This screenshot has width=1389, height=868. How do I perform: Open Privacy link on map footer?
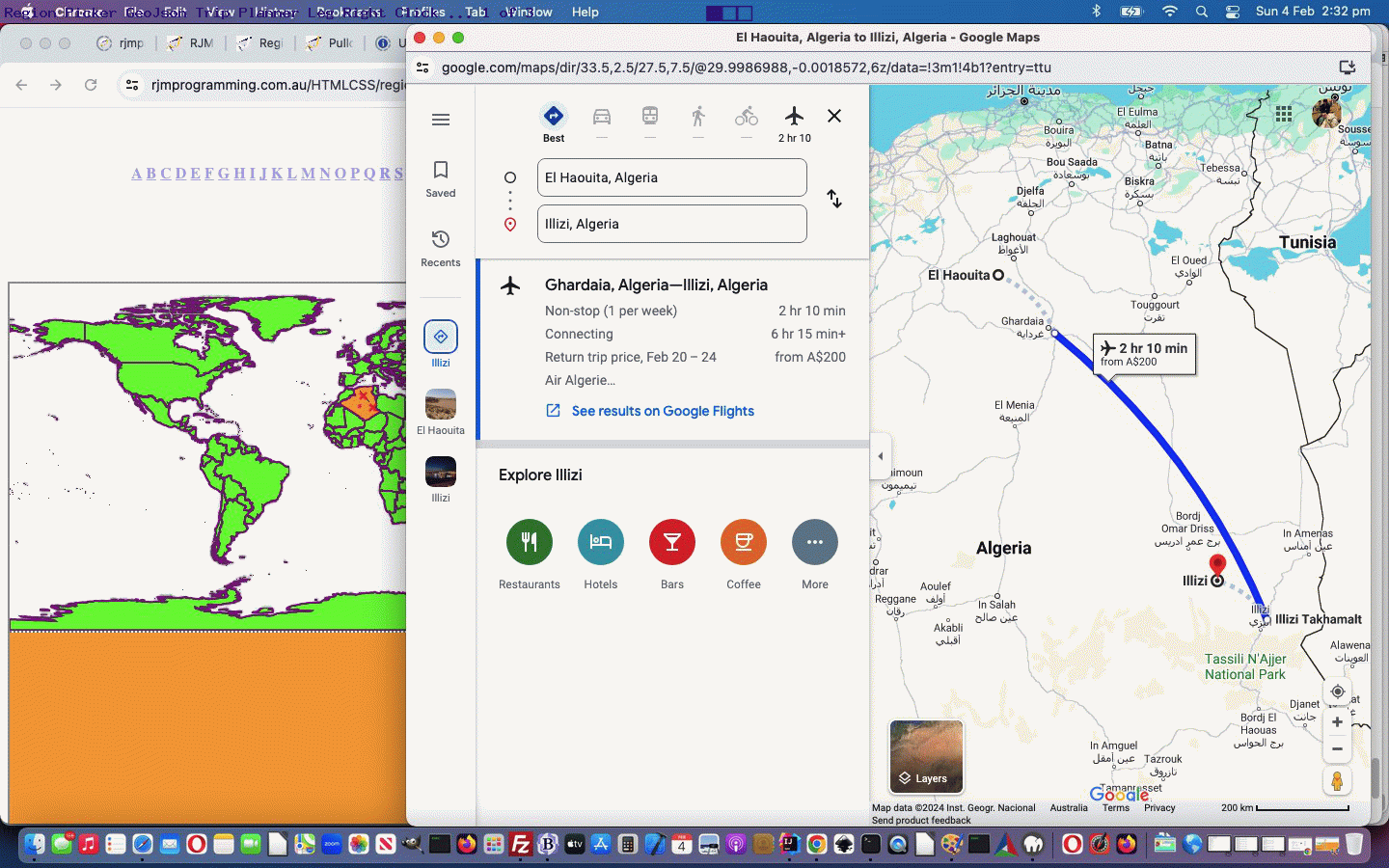(1159, 808)
